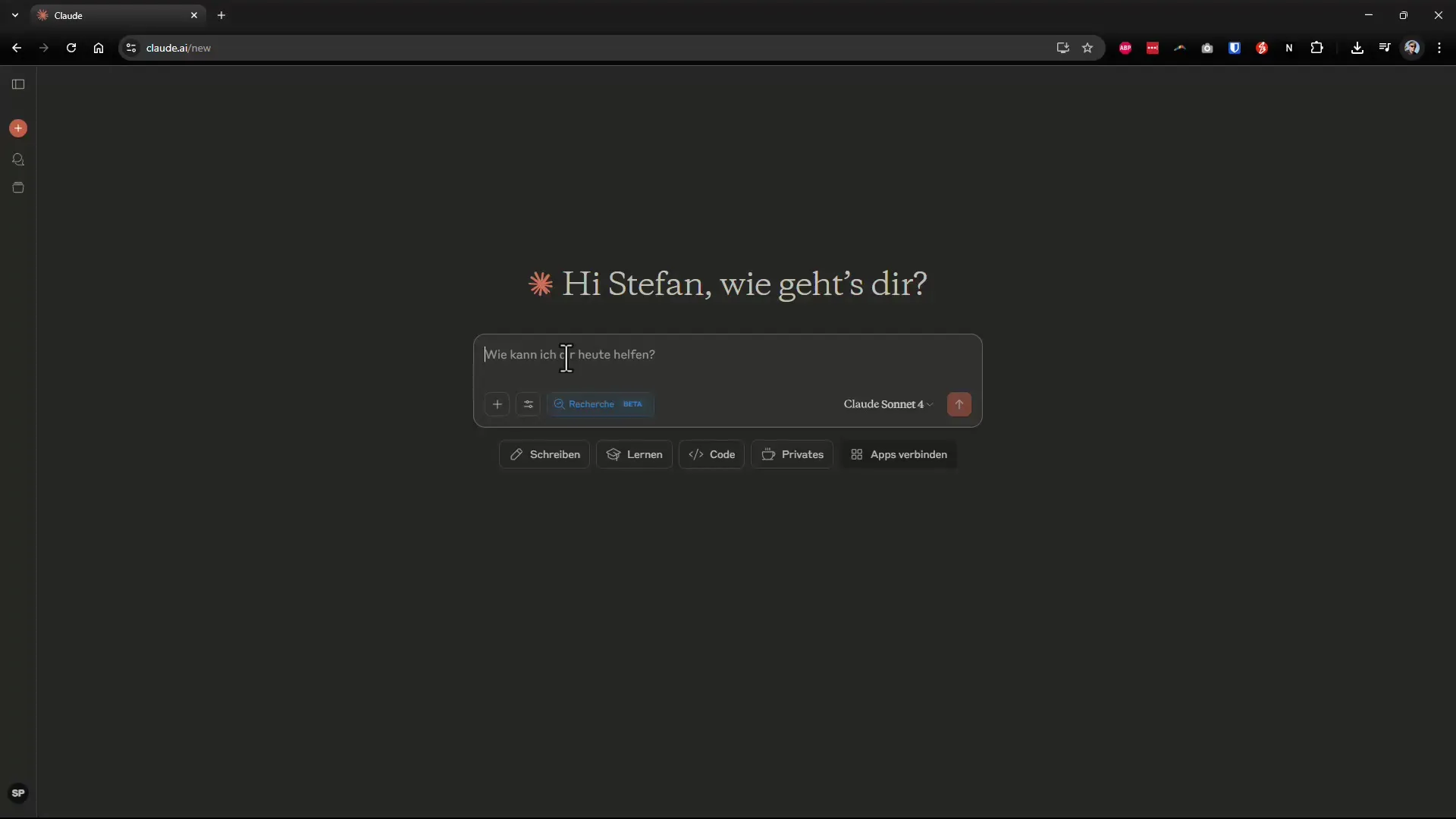Open the red password manager extension icon

[1153, 48]
